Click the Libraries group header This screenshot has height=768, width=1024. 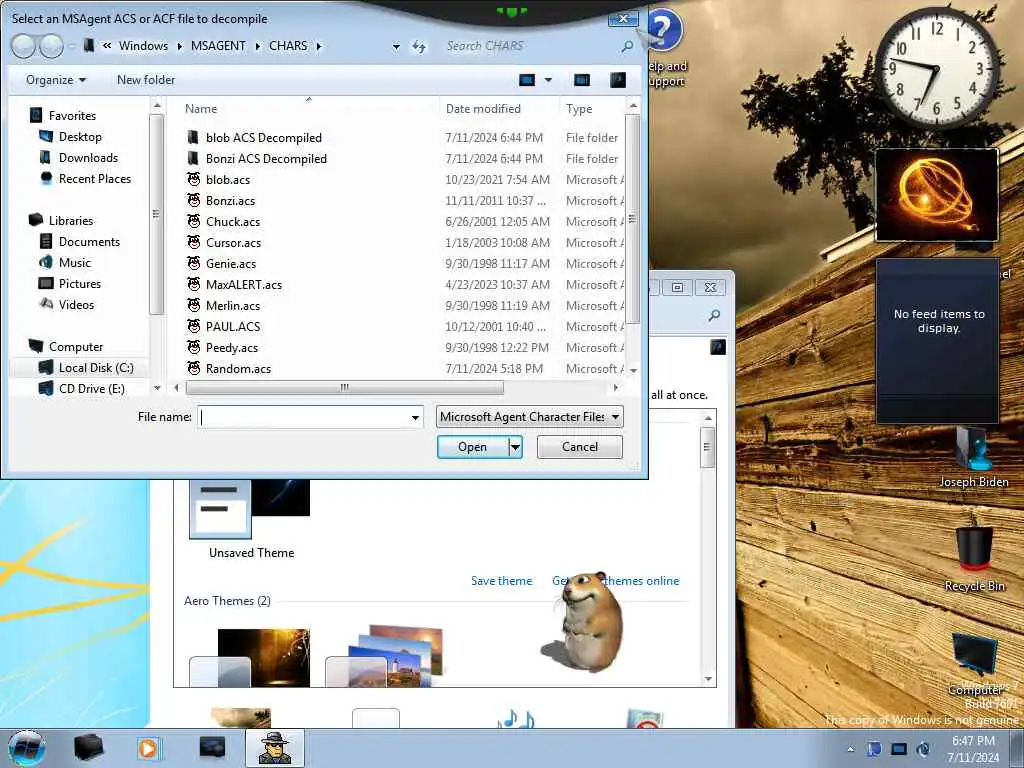click(71, 221)
